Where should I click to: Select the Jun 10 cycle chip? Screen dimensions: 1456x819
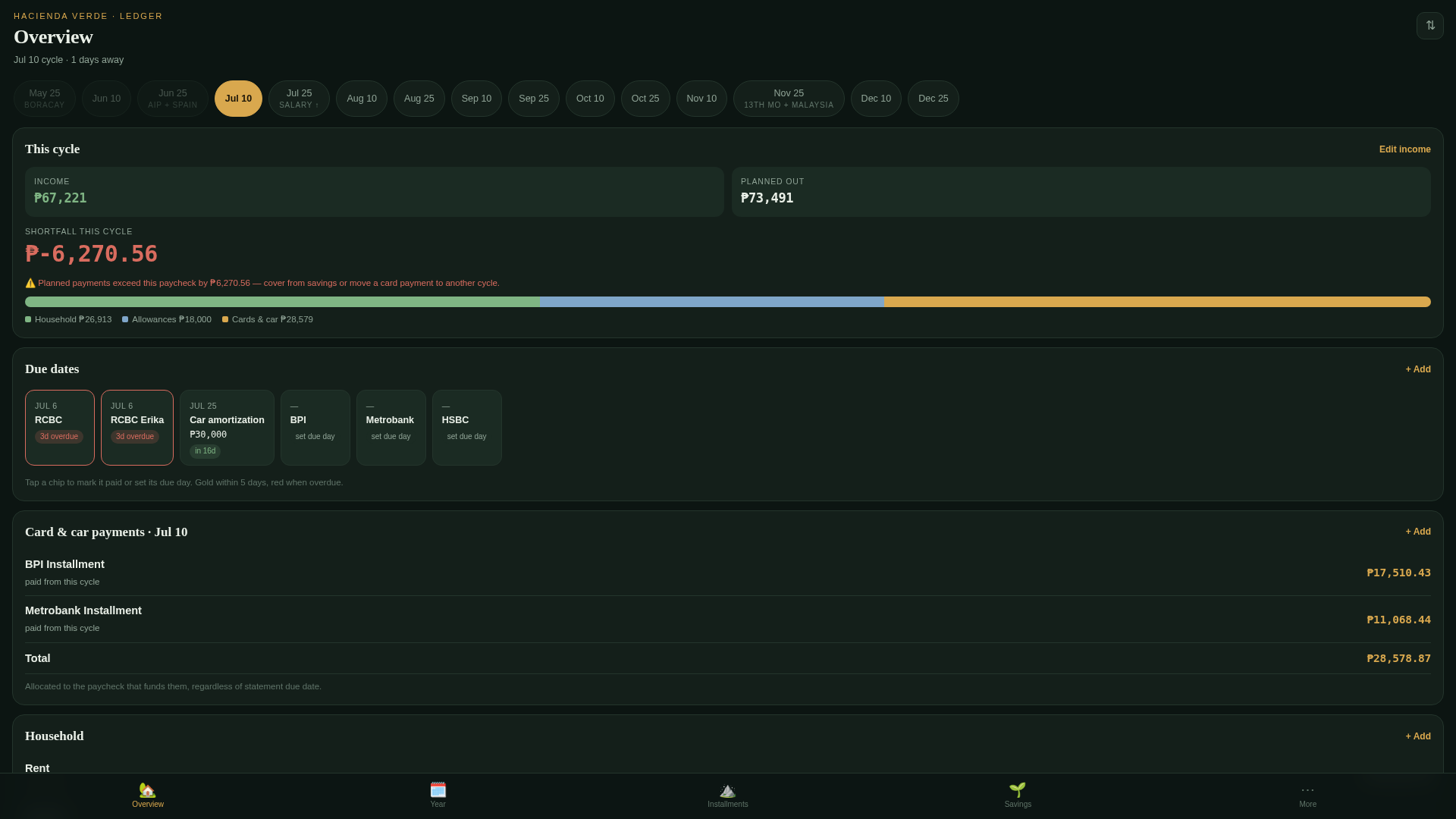pos(106,99)
